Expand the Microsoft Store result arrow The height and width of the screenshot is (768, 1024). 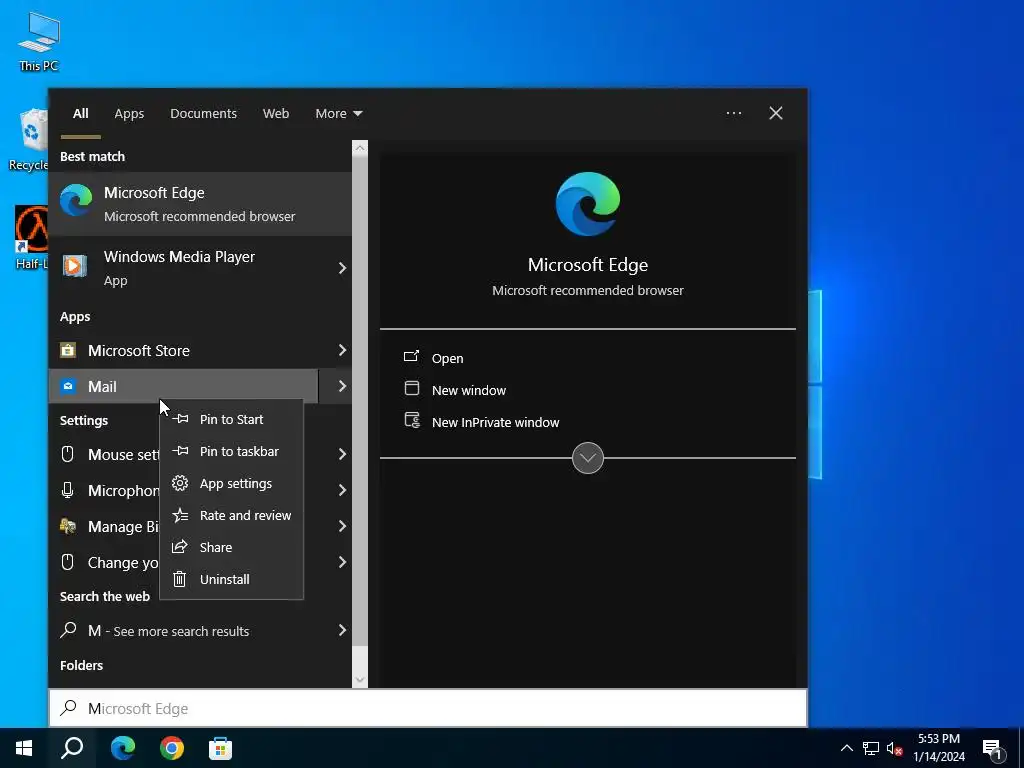tap(342, 351)
